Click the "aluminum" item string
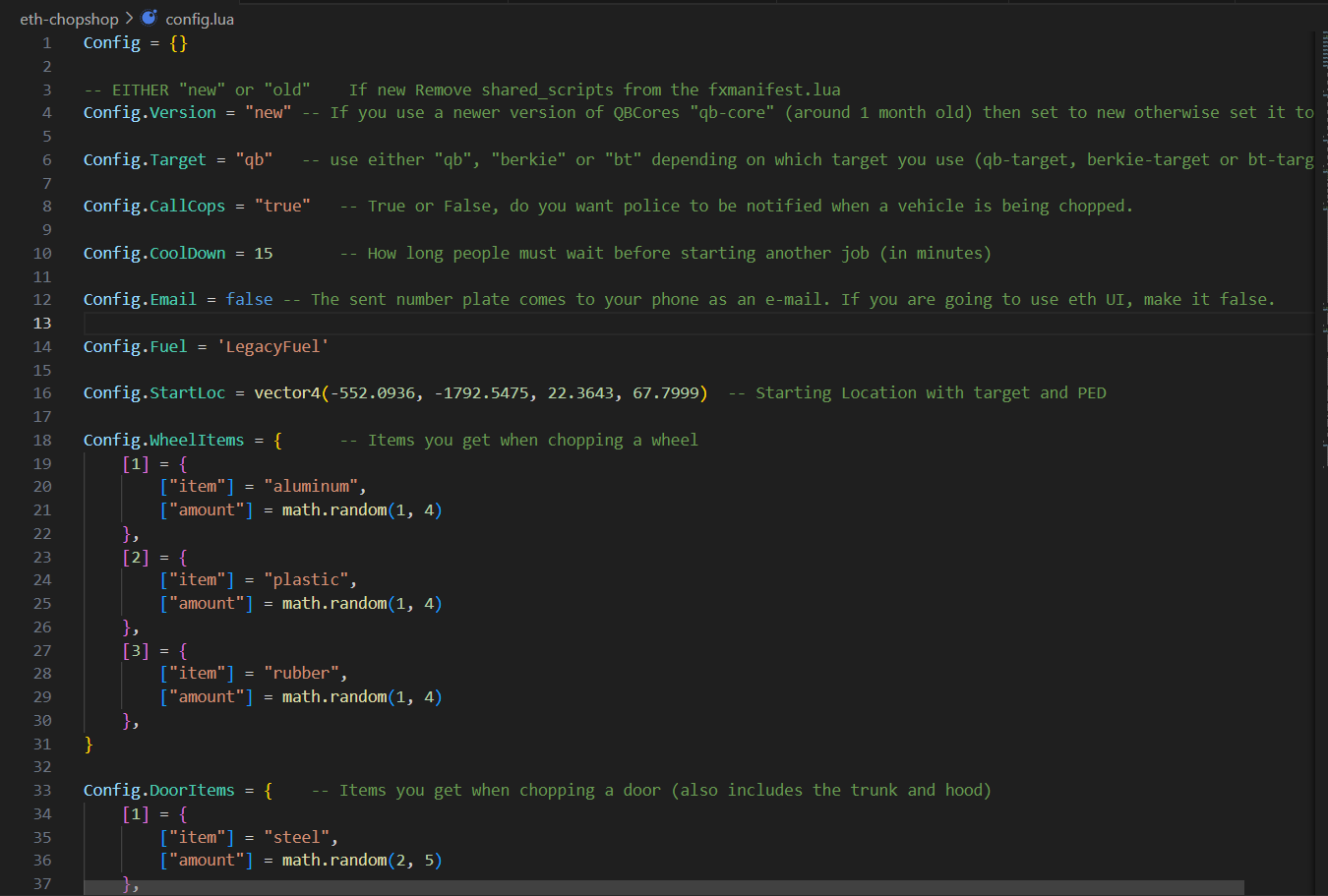The height and width of the screenshot is (896, 1328). pyautogui.click(x=311, y=487)
